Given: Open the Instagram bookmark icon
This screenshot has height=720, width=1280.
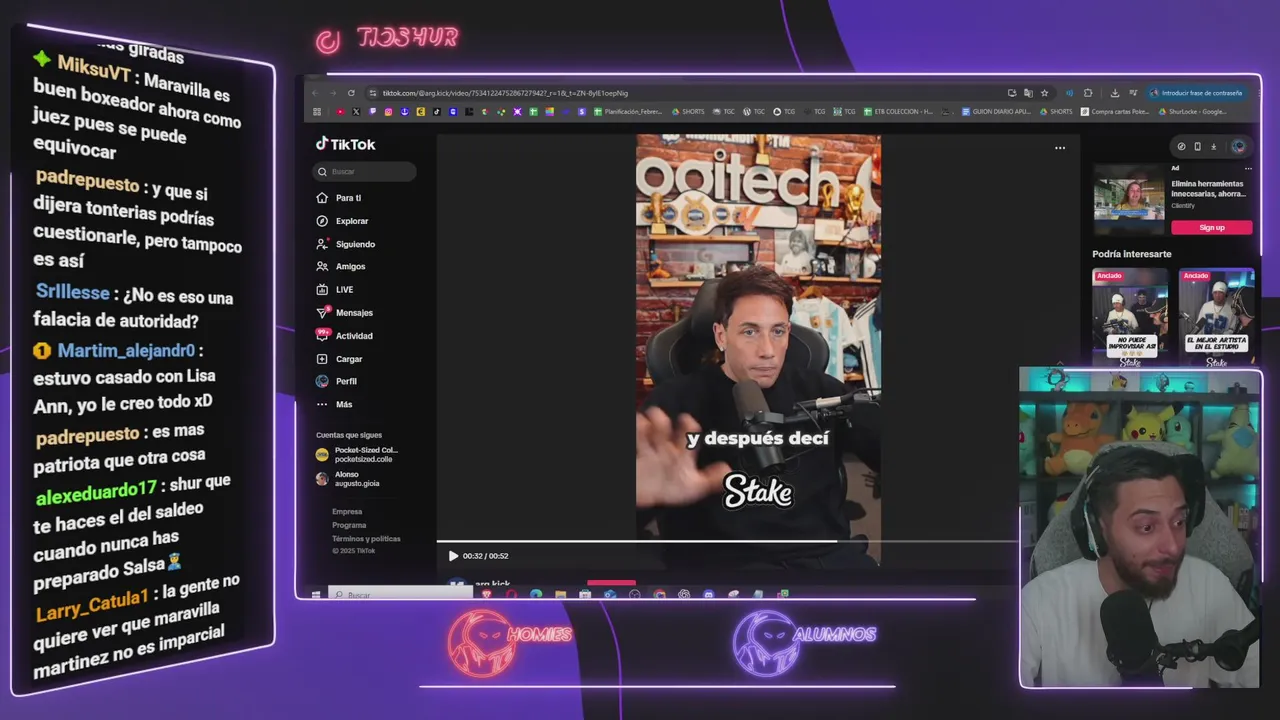Looking at the screenshot, I should [x=388, y=112].
